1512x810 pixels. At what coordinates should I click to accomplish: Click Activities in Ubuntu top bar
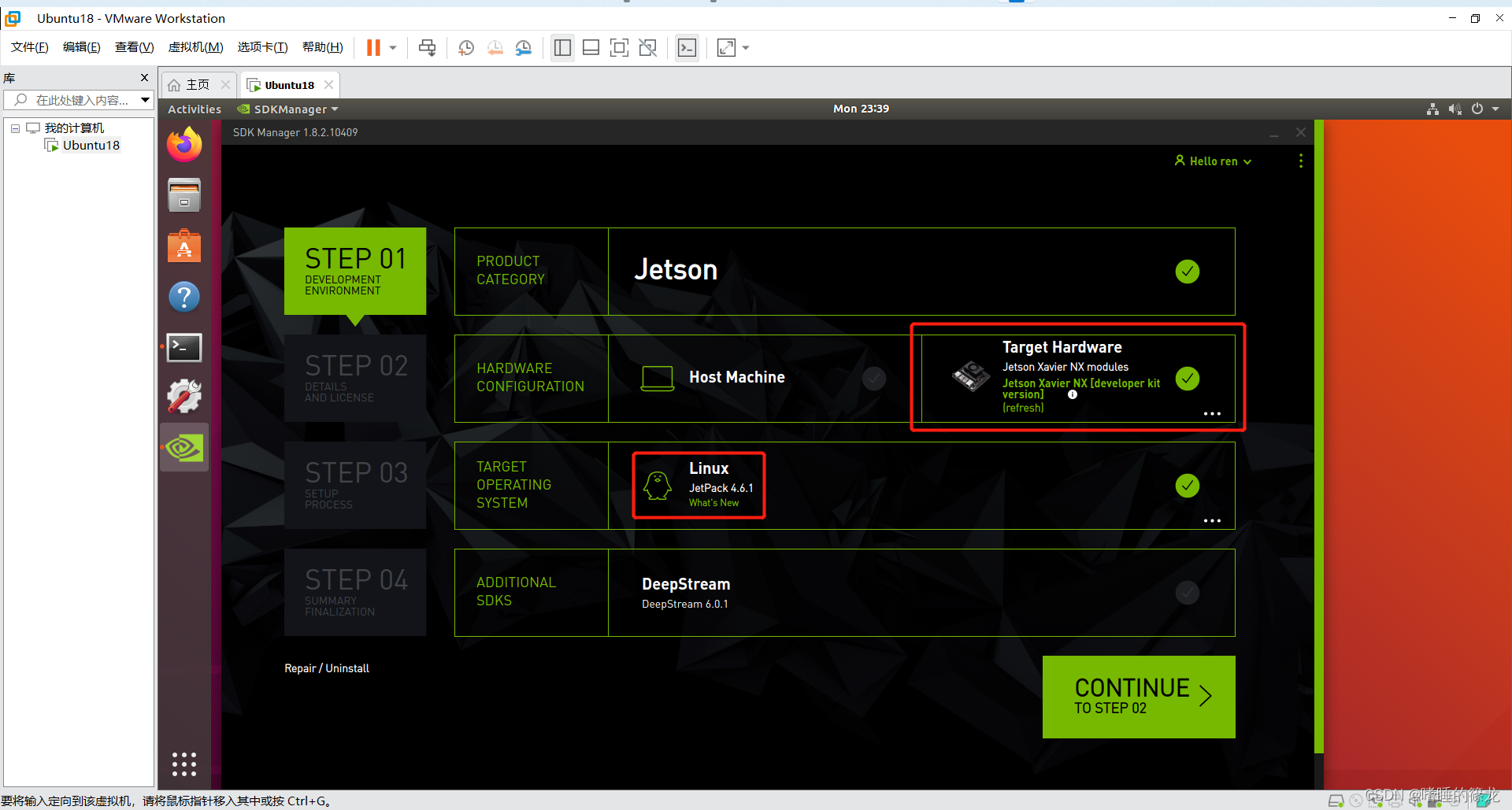point(195,109)
